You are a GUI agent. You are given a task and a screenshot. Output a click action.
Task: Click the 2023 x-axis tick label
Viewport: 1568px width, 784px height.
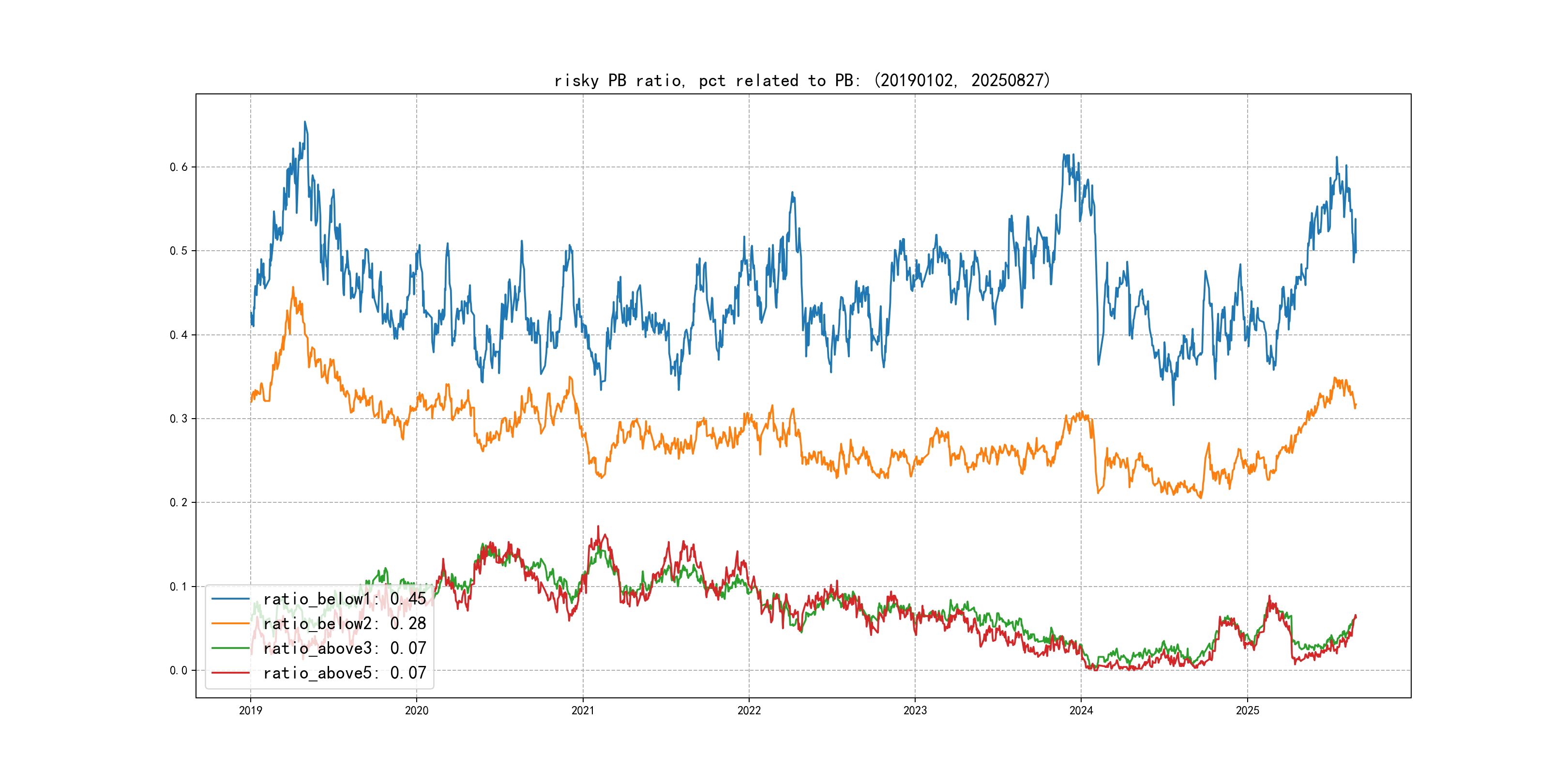(x=915, y=710)
